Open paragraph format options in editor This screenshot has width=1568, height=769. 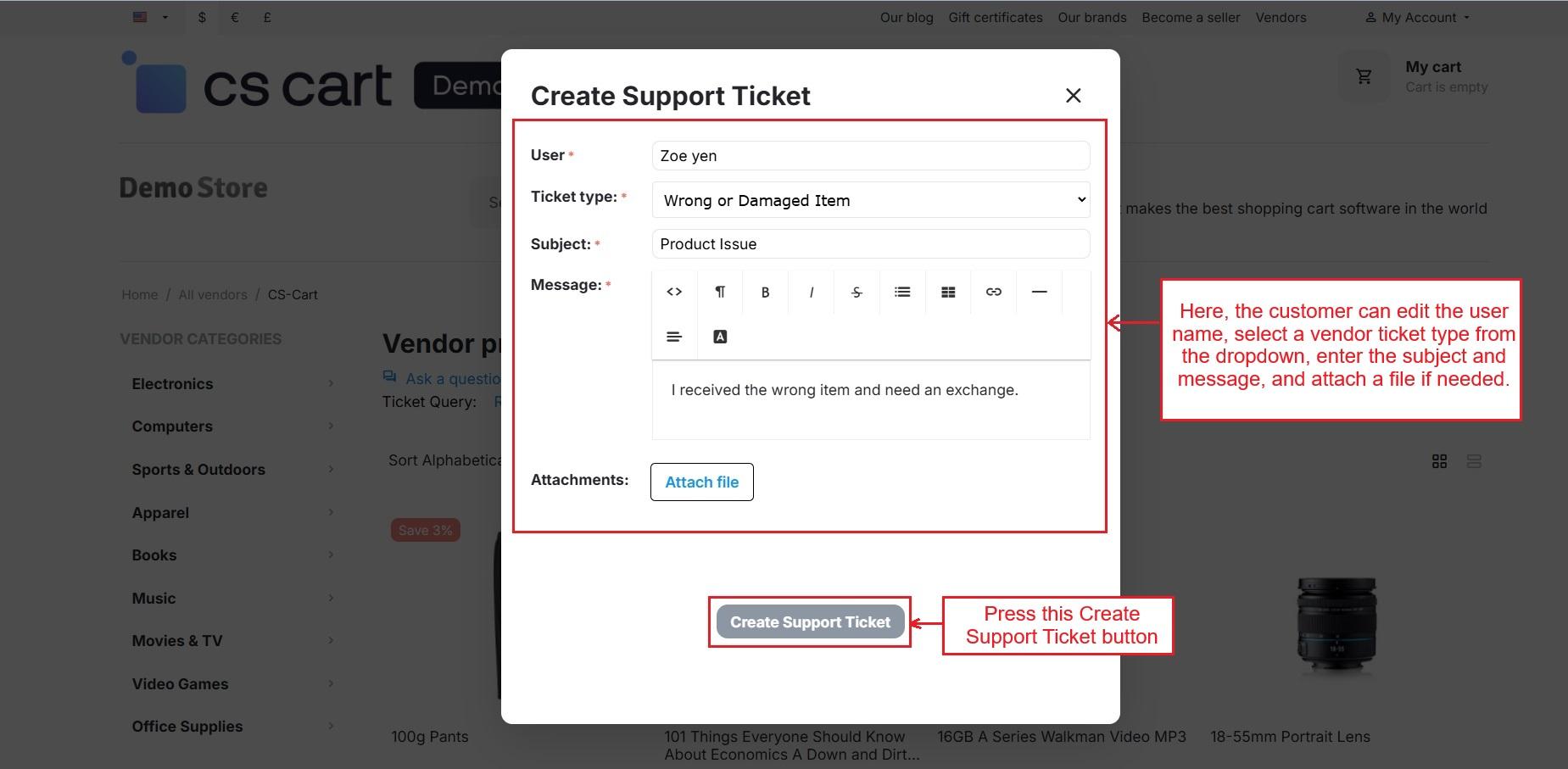720,292
